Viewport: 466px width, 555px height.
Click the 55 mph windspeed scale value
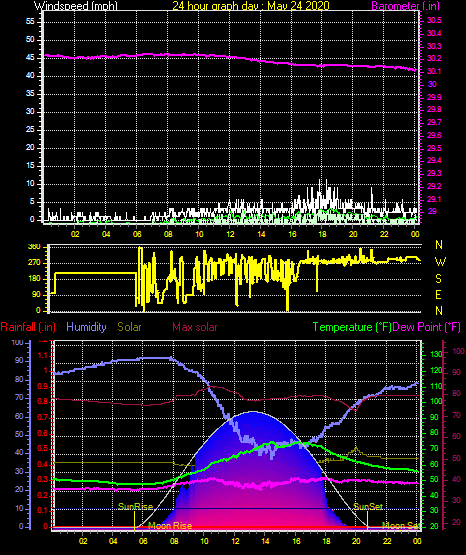tap(30, 22)
